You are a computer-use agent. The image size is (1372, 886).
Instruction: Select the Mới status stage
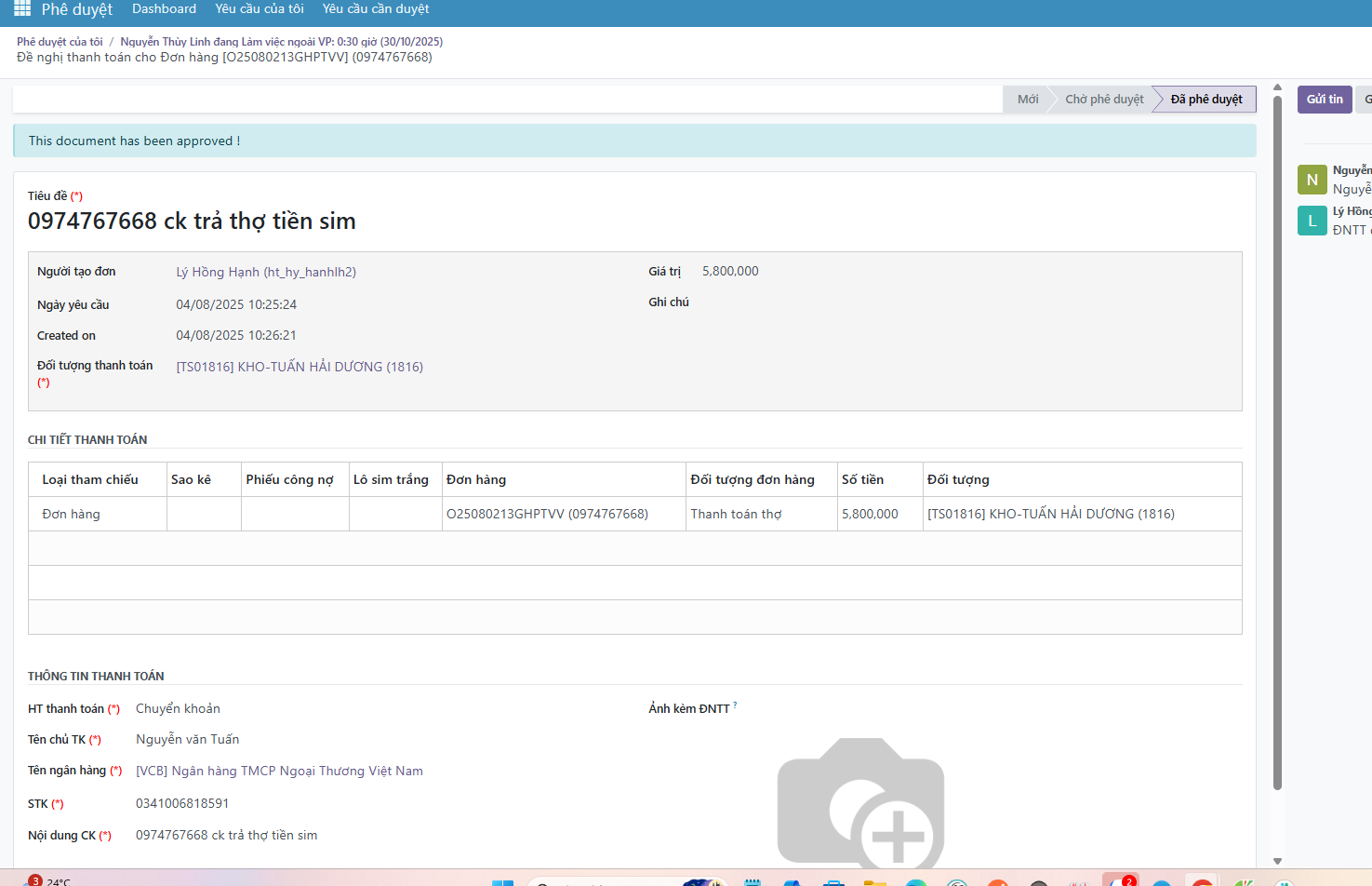(x=1027, y=100)
